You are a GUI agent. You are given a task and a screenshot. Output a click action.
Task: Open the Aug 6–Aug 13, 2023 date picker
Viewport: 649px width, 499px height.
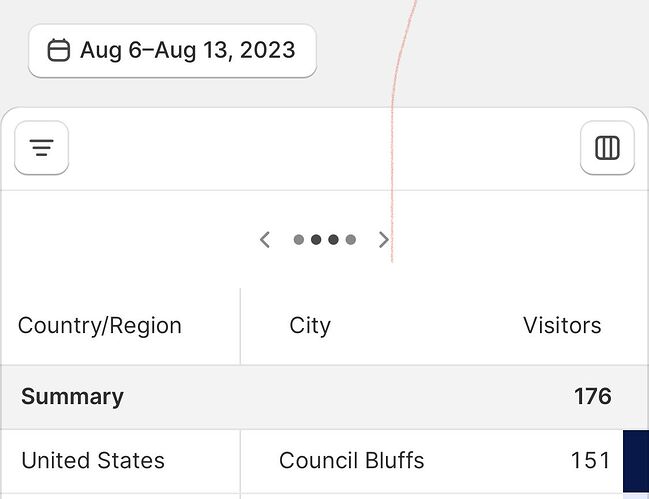pyautogui.click(x=172, y=50)
